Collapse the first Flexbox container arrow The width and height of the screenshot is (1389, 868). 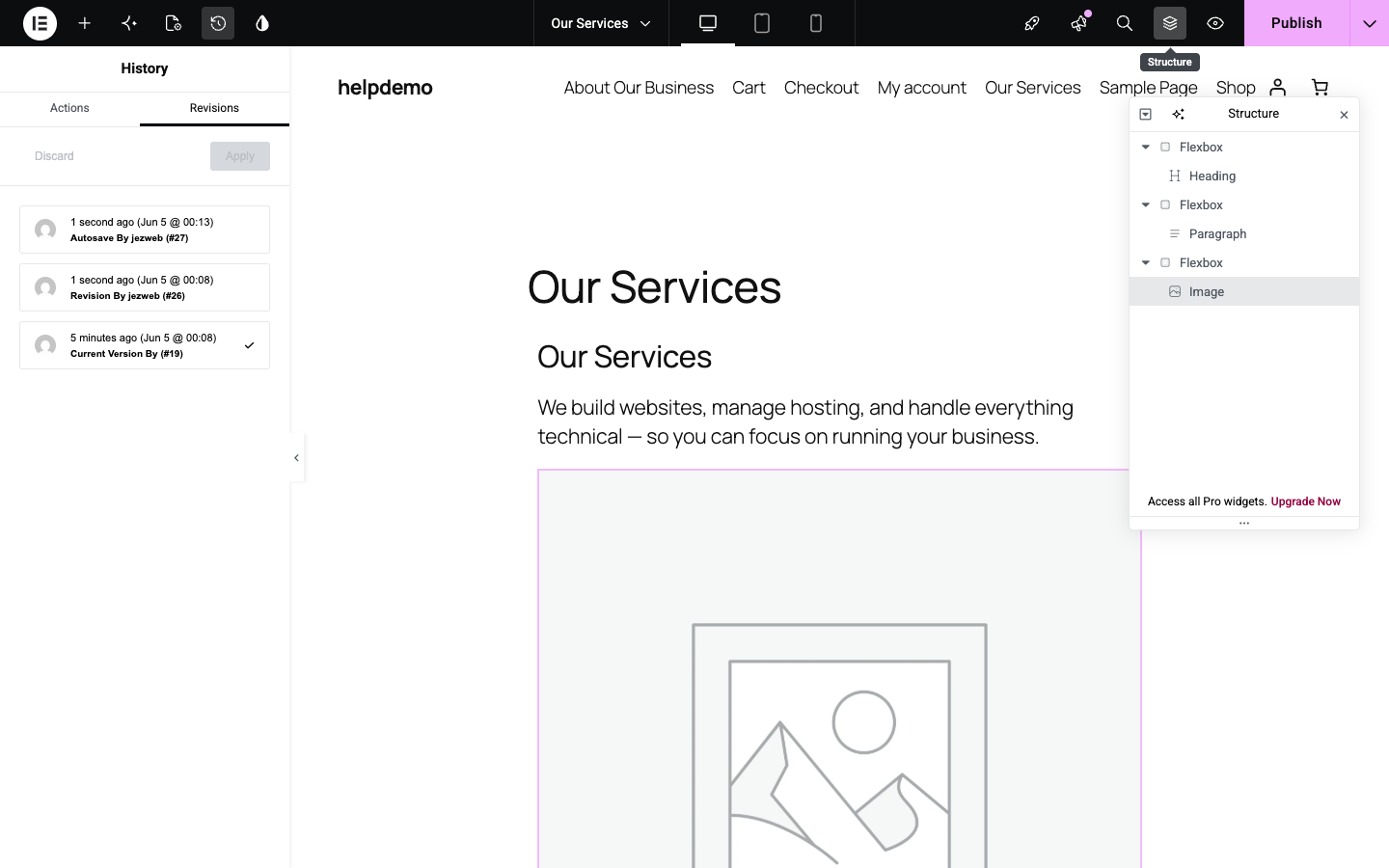1146,147
